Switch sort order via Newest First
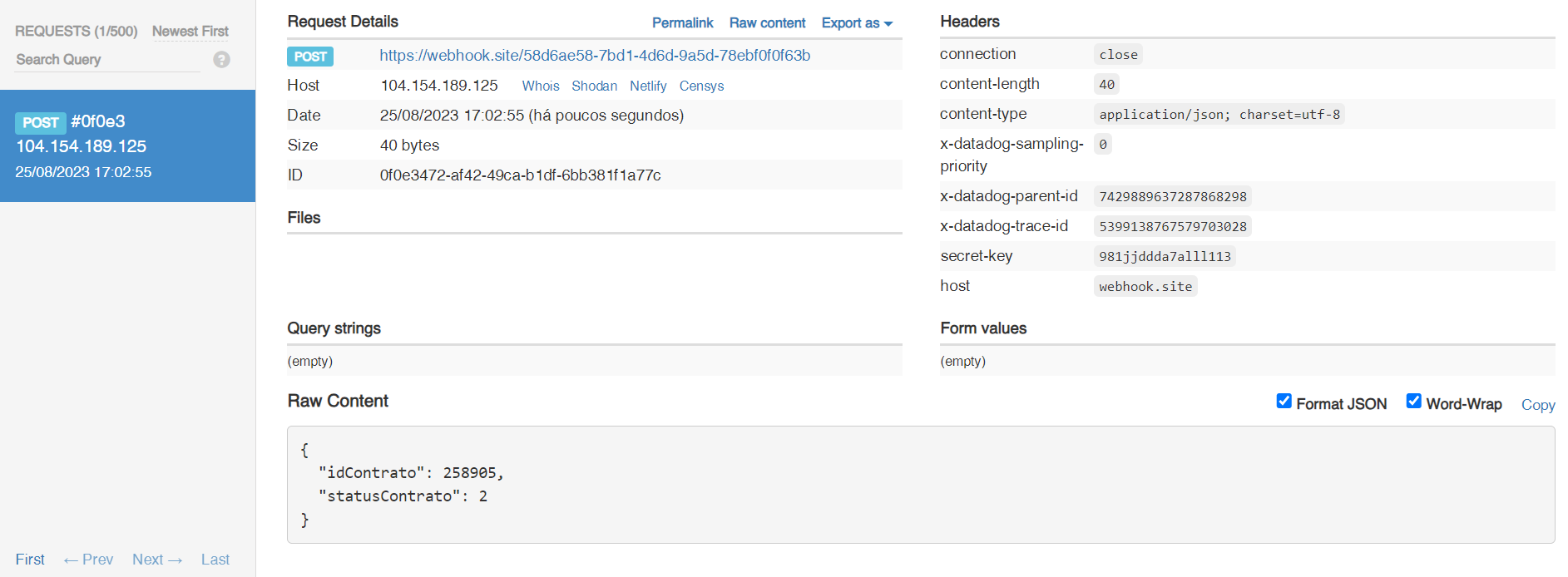The width and height of the screenshot is (1568, 577). (190, 32)
